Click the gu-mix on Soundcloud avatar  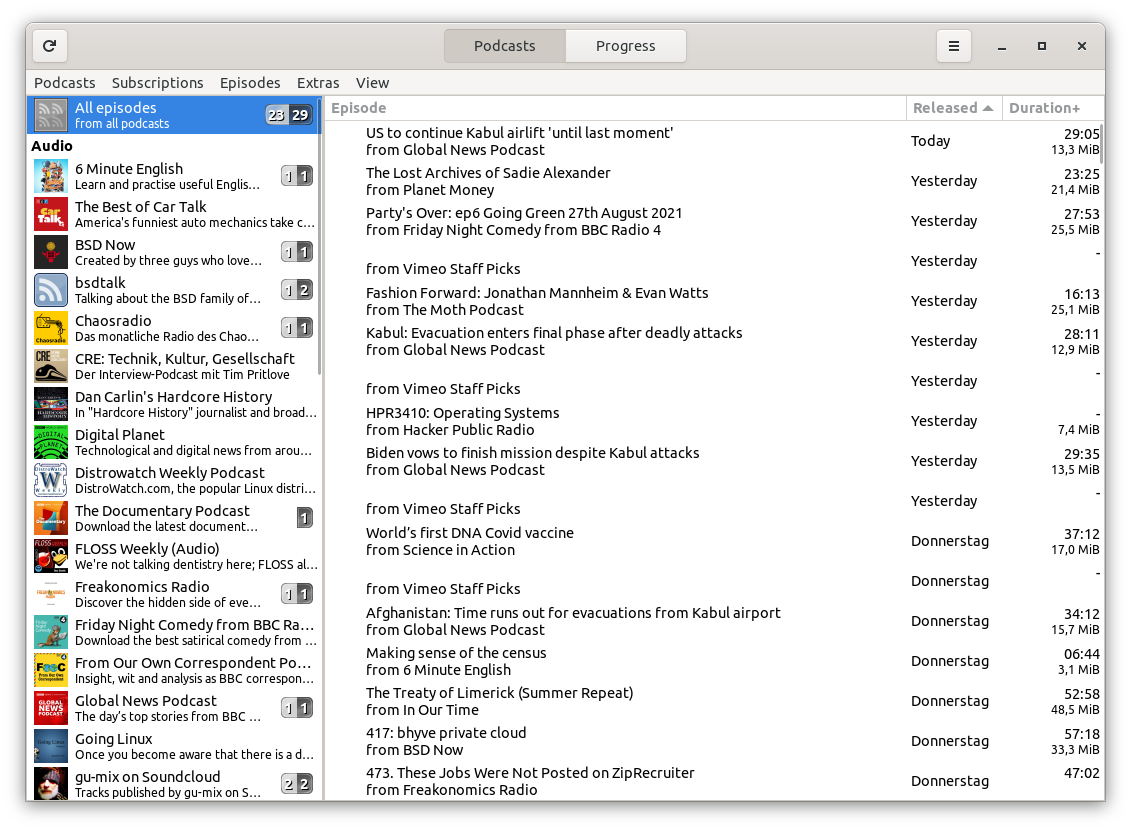(50, 784)
